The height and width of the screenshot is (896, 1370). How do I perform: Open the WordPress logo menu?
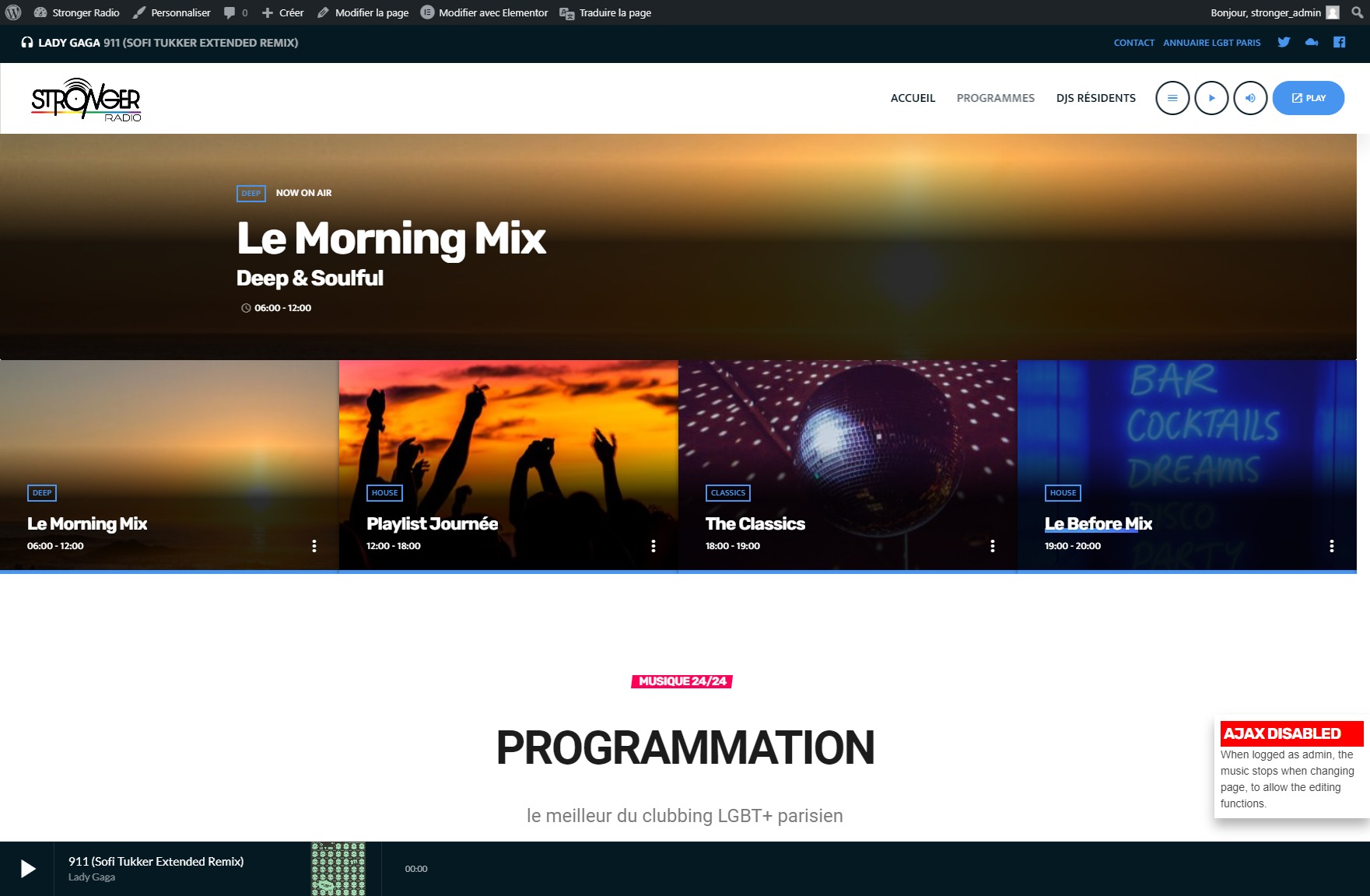[13, 12]
